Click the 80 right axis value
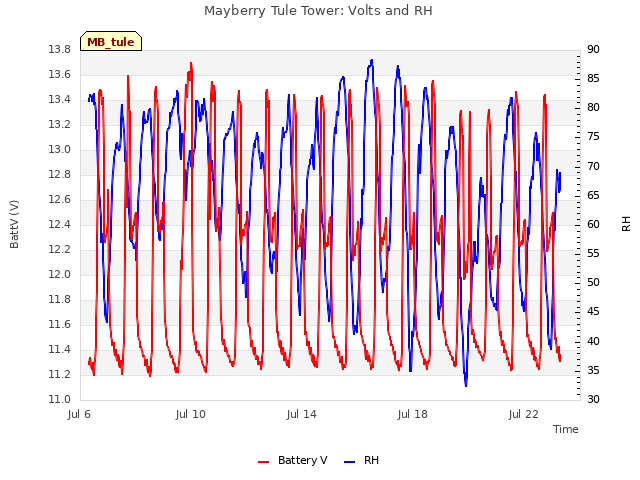The height and width of the screenshot is (480, 640). click(x=593, y=107)
